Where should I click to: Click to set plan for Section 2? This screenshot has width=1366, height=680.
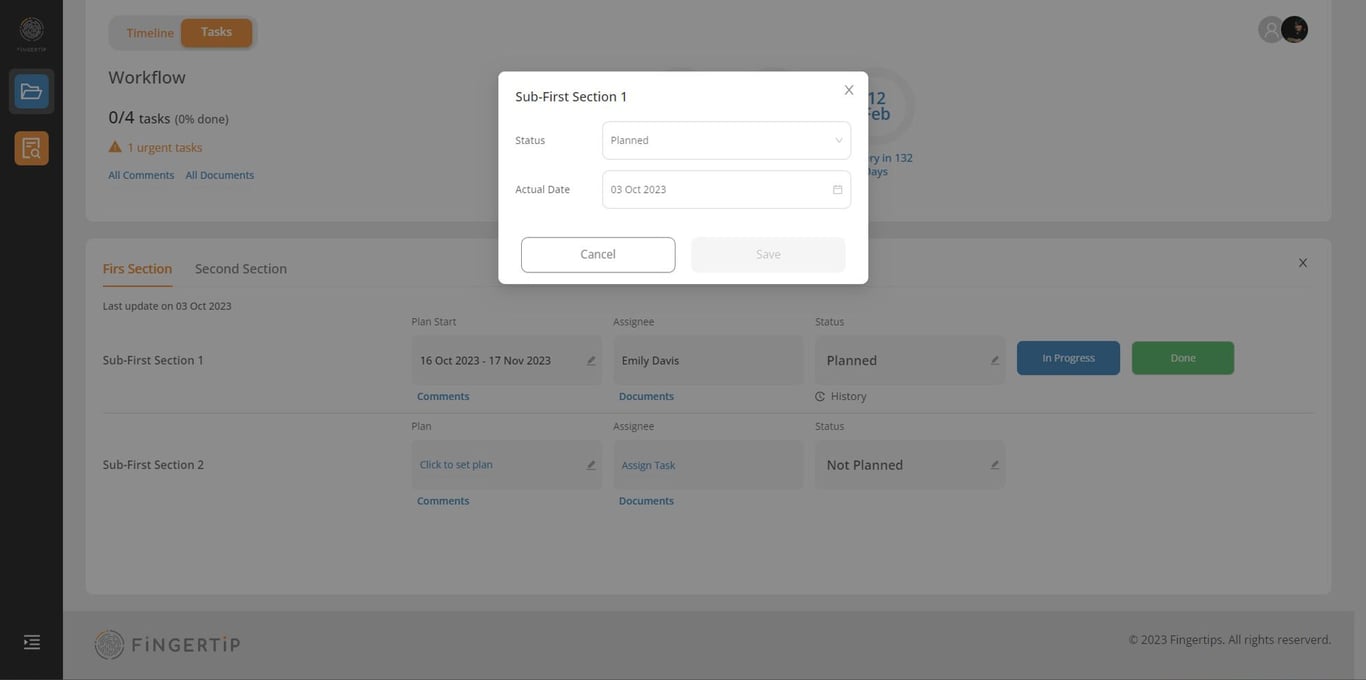(456, 465)
